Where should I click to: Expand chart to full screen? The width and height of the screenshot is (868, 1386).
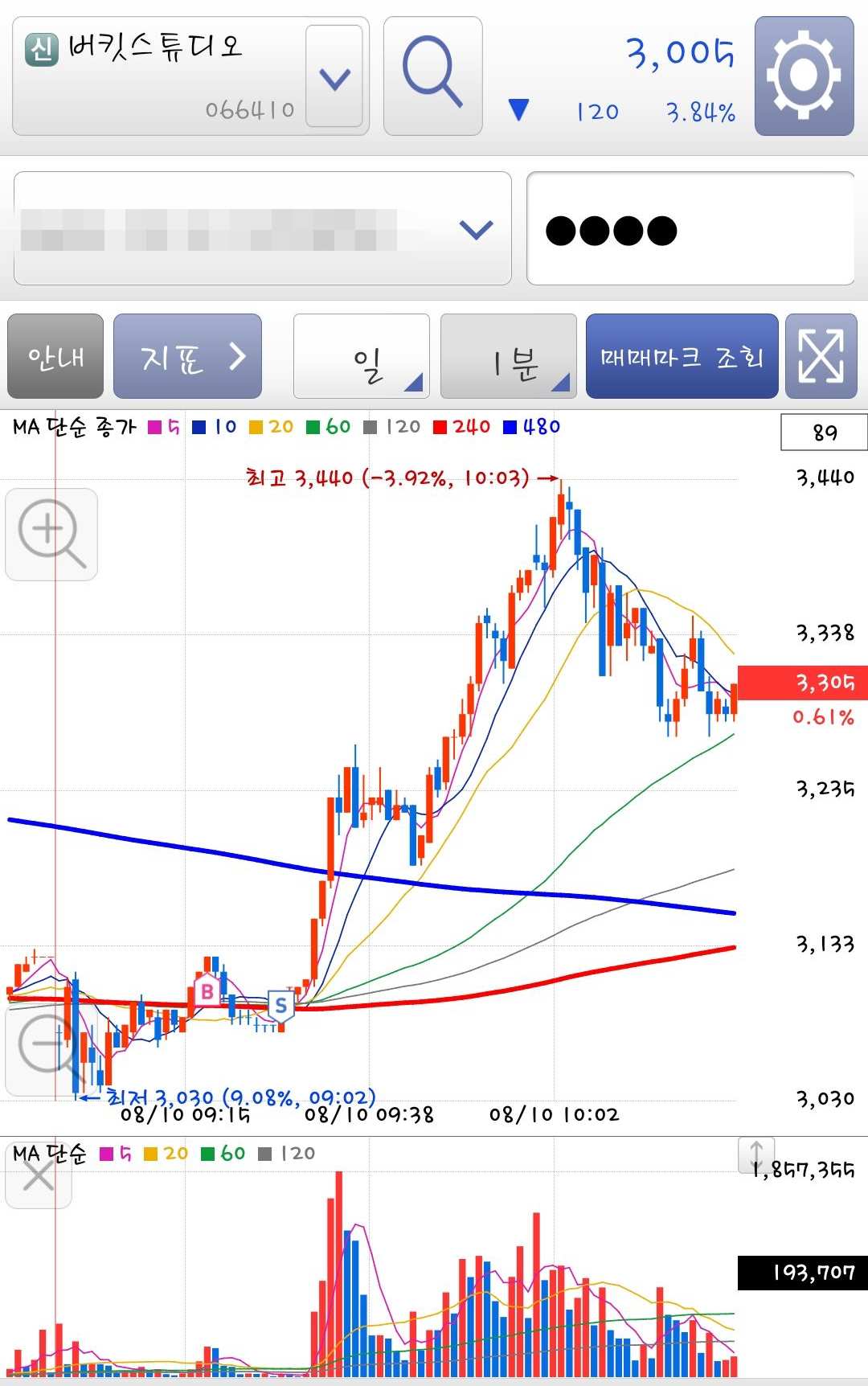821,356
